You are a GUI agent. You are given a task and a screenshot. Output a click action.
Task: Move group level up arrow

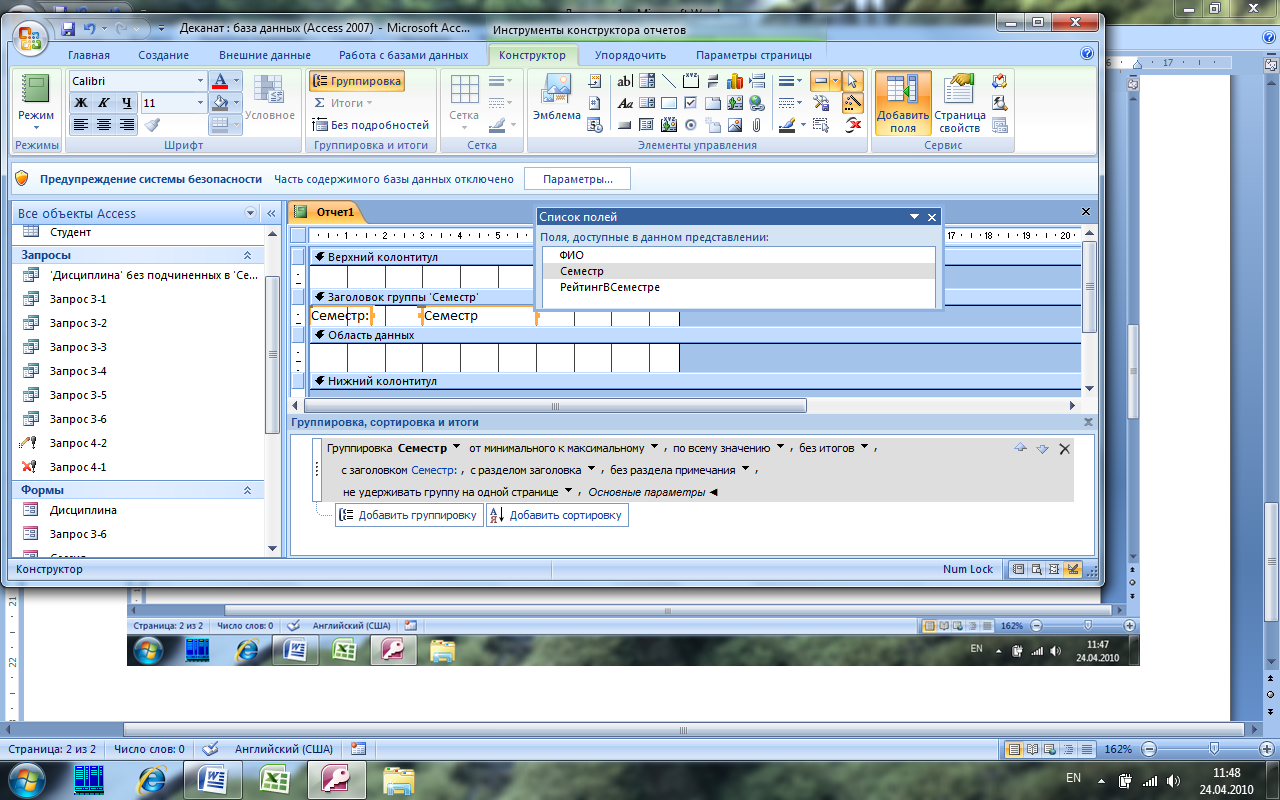(1020, 448)
